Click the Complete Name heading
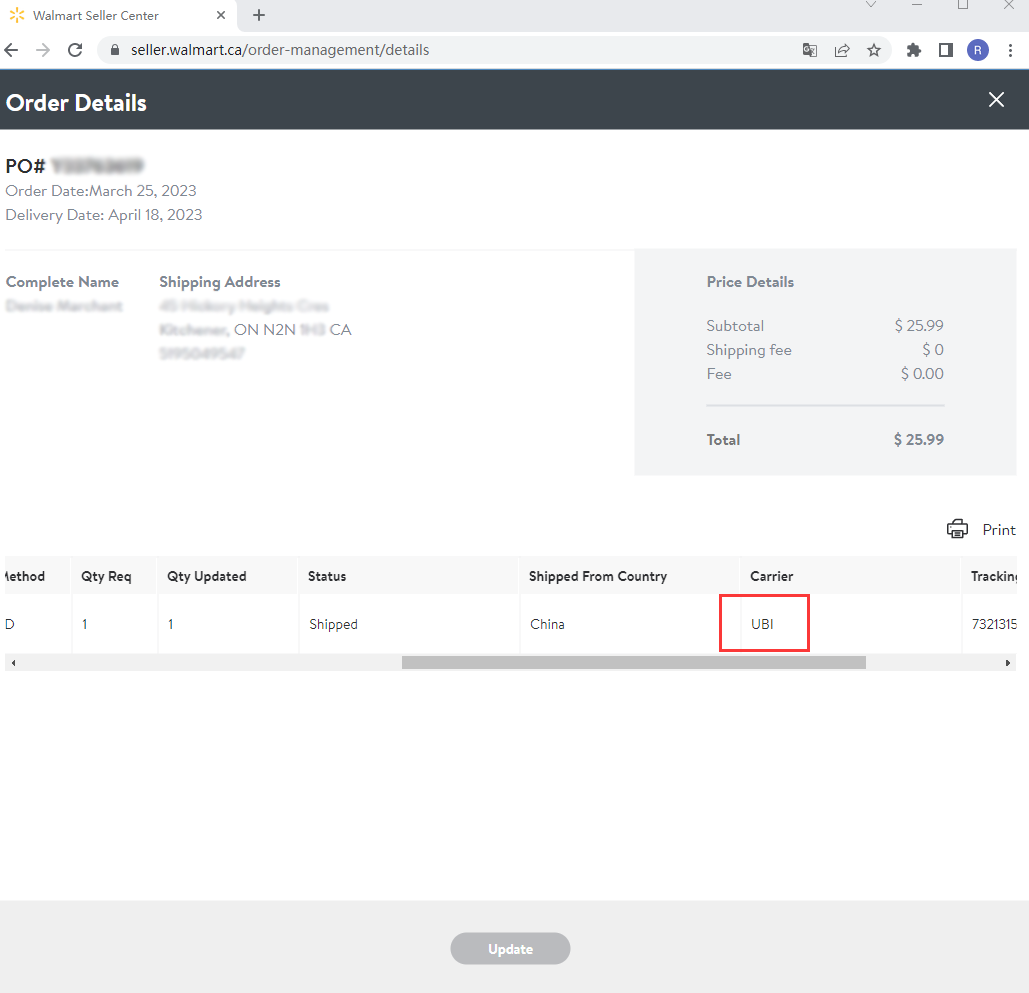 pos(62,282)
